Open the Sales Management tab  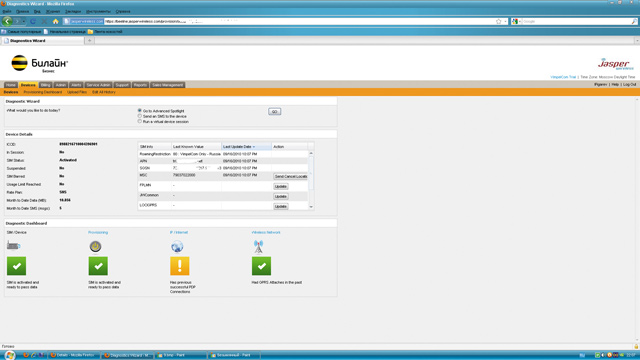[167, 85]
